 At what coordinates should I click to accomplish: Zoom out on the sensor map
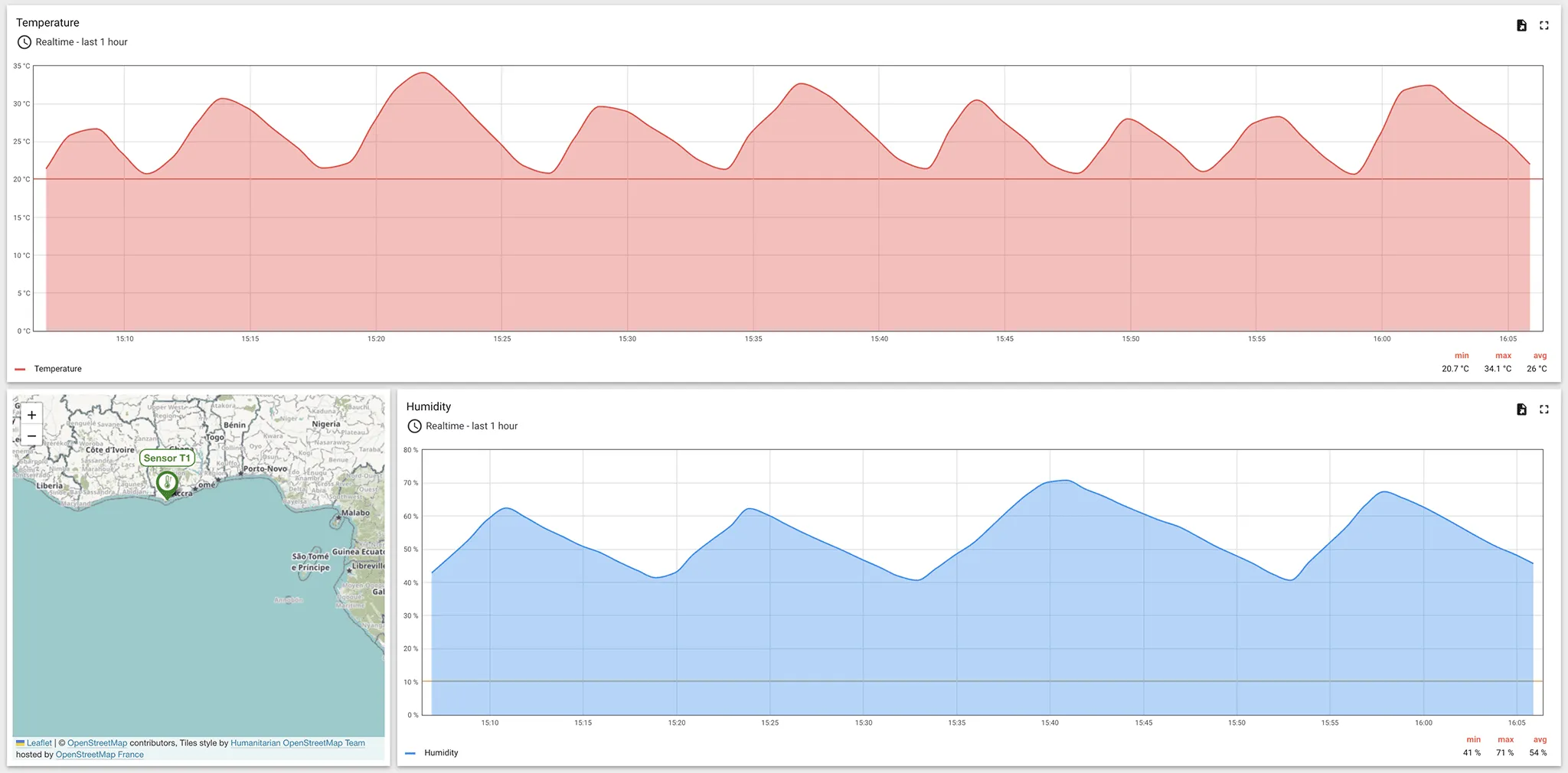pyautogui.click(x=31, y=435)
